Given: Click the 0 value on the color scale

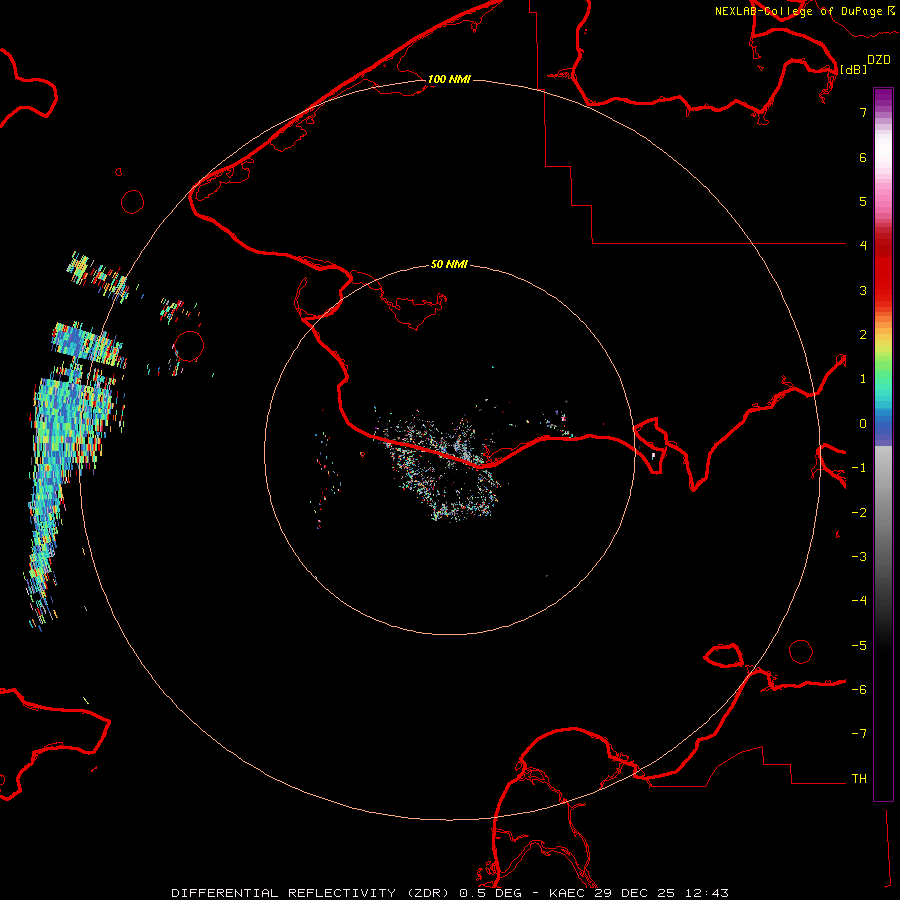Looking at the screenshot, I should tap(863, 424).
